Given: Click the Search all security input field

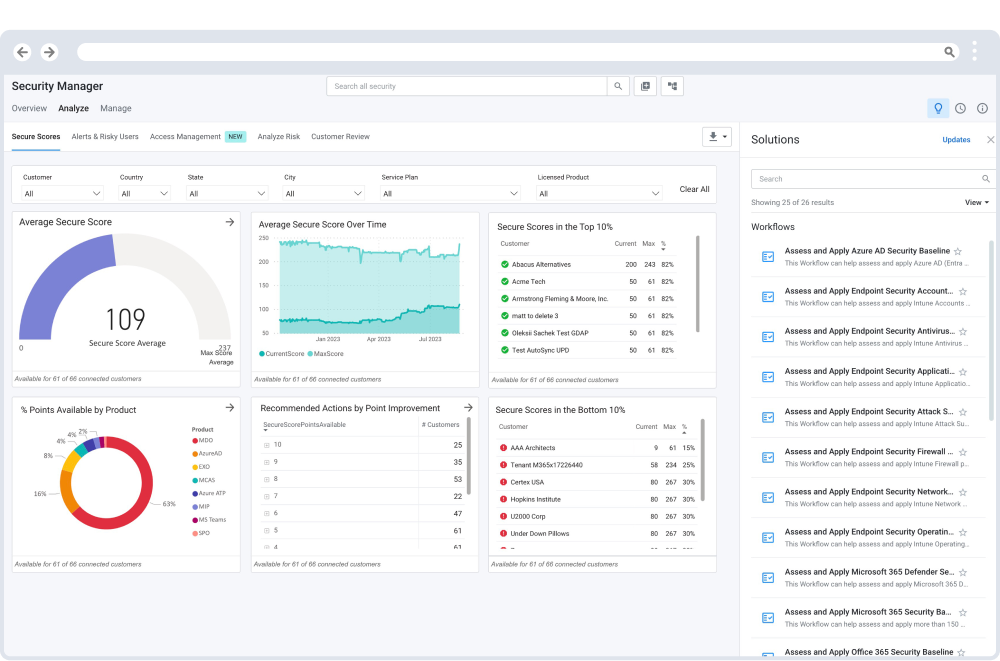Looking at the screenshot, I should pos(467,86).
